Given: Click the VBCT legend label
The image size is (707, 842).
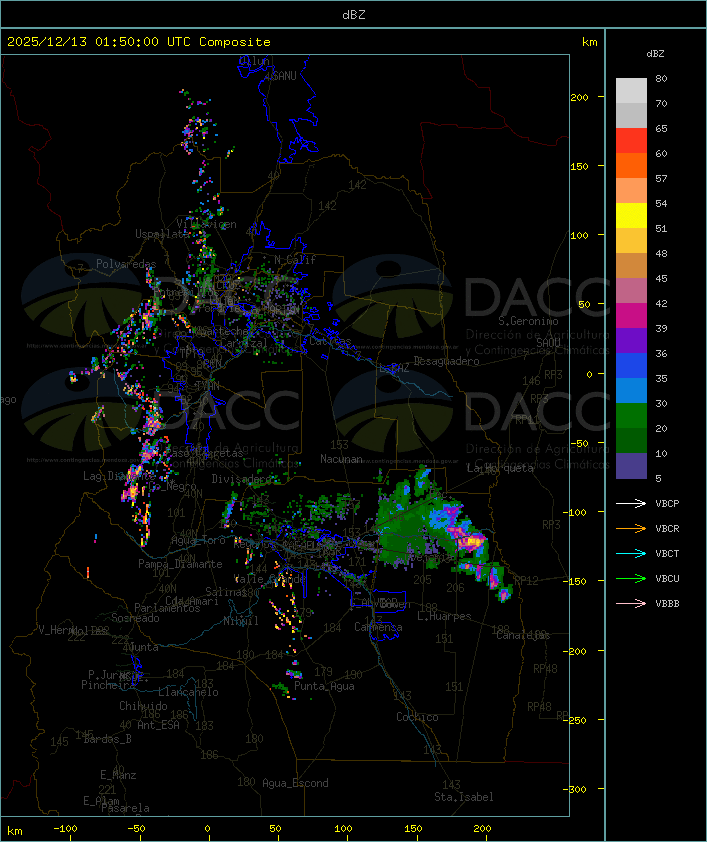Looking at the screenshot, I should 667,554.
